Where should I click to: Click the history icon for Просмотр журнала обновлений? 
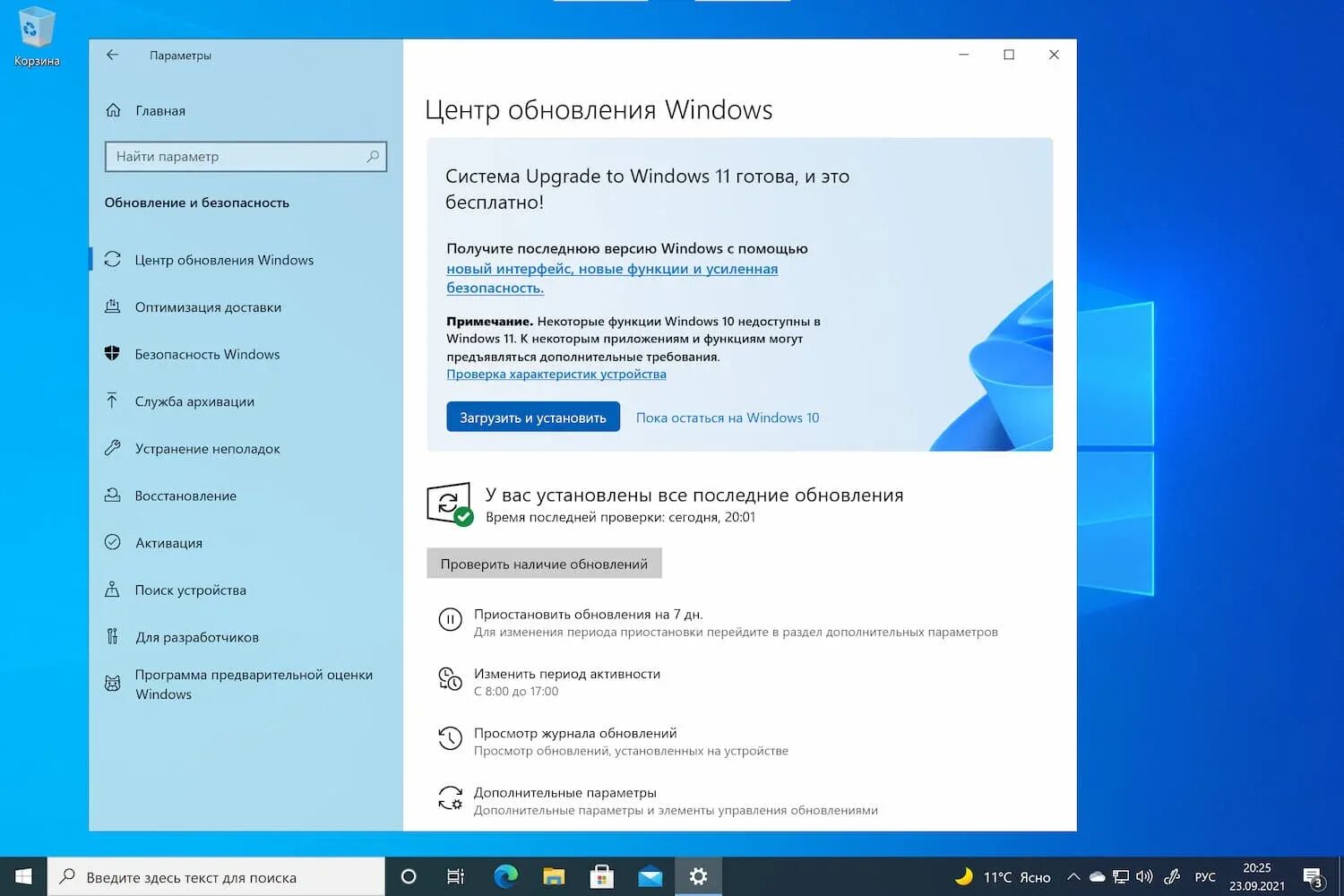[450, 738]
